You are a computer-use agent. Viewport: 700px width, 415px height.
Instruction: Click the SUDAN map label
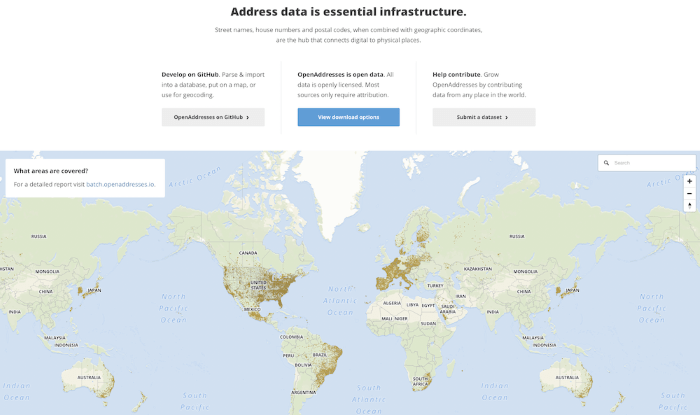click(x=428, y=324)
